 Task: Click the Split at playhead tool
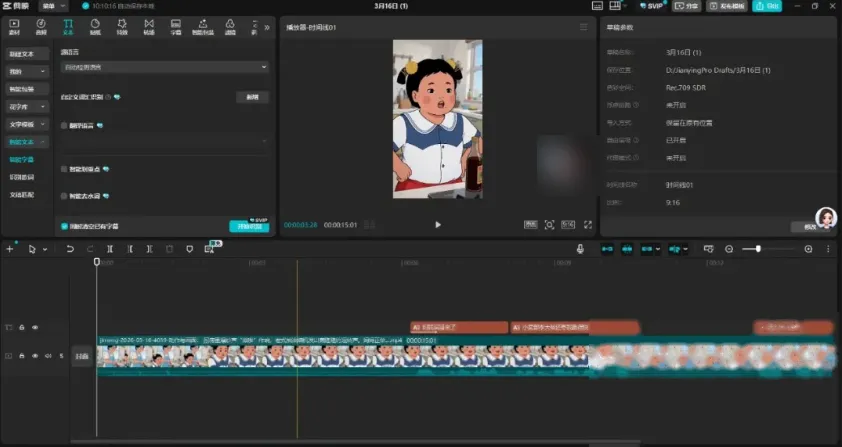[x=110, y=249]
